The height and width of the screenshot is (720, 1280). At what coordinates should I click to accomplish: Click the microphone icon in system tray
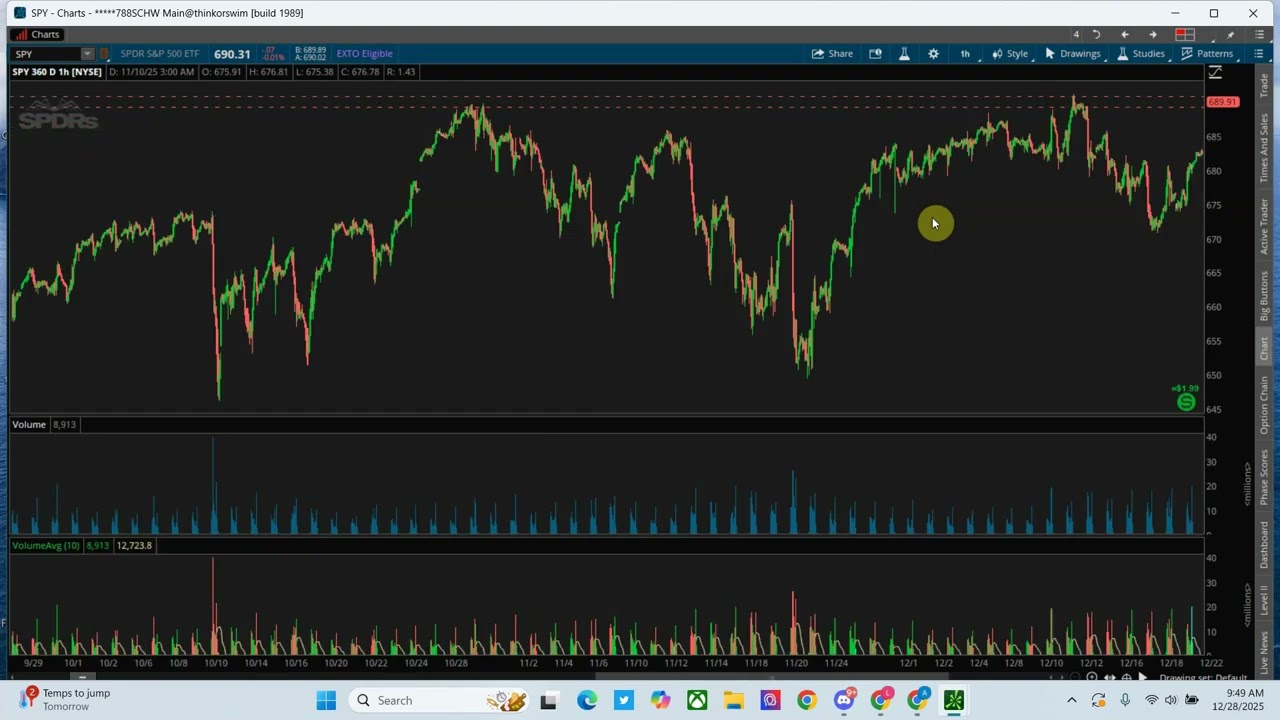(1125, 701)
